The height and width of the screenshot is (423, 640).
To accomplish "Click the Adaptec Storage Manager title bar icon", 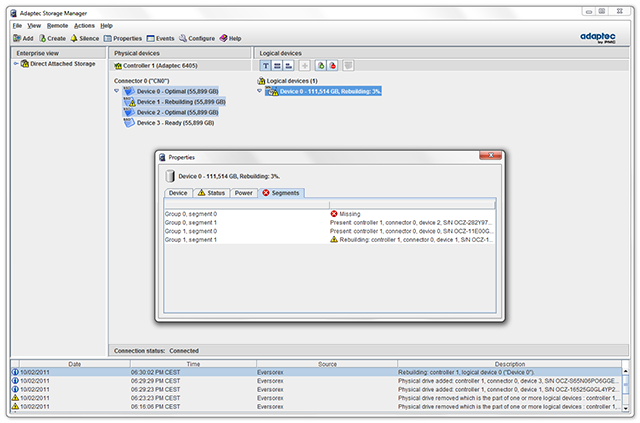I will coord(13,13).
